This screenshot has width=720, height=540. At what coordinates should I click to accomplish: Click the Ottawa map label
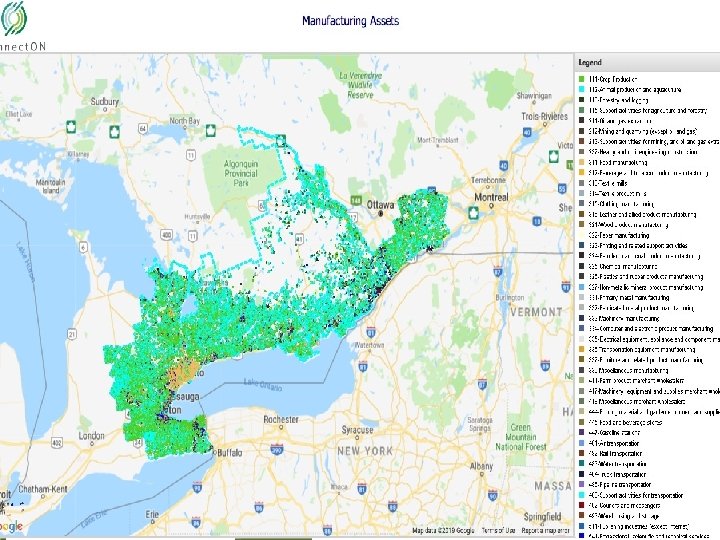tap(380, 205)
